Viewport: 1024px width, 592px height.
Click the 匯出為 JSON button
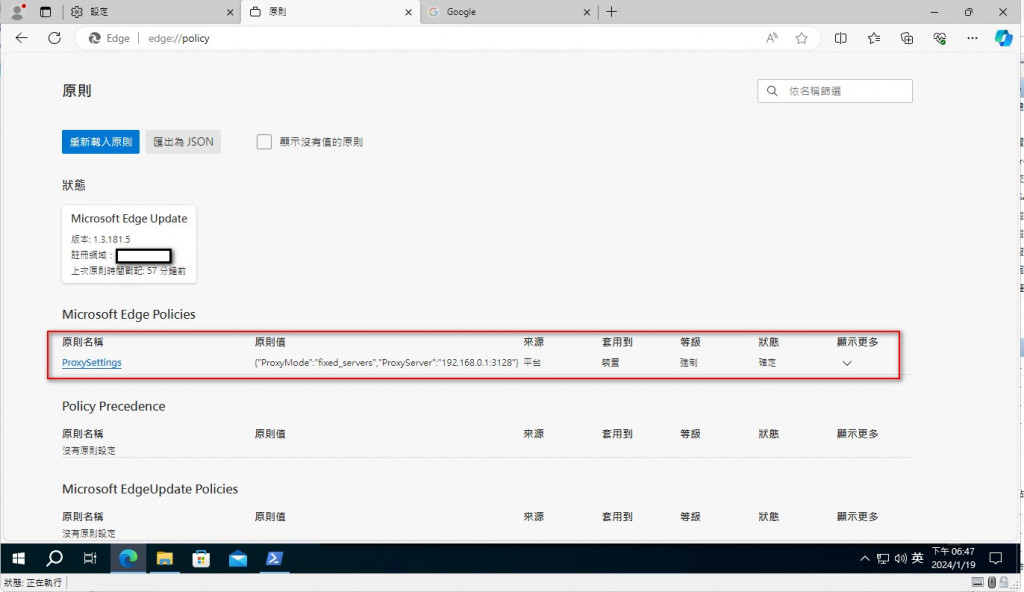coord(183,142)
